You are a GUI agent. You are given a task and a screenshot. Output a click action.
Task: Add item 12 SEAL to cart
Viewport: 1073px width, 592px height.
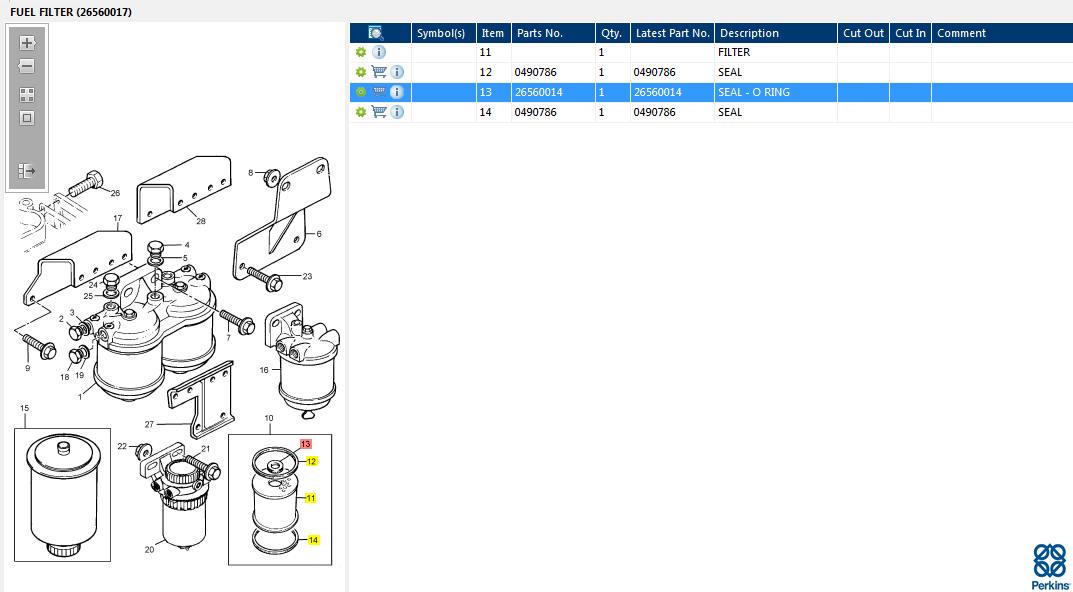pyautogui.click(x=378, y=72)
